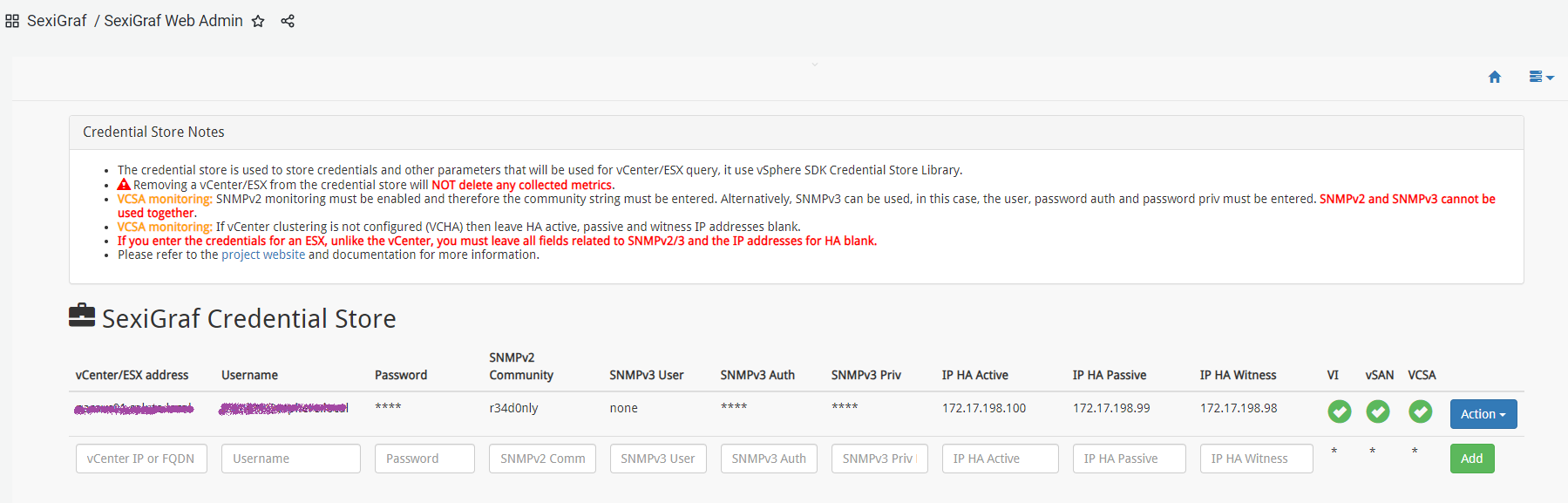Focus the Password input field

(x=424, y=459)
